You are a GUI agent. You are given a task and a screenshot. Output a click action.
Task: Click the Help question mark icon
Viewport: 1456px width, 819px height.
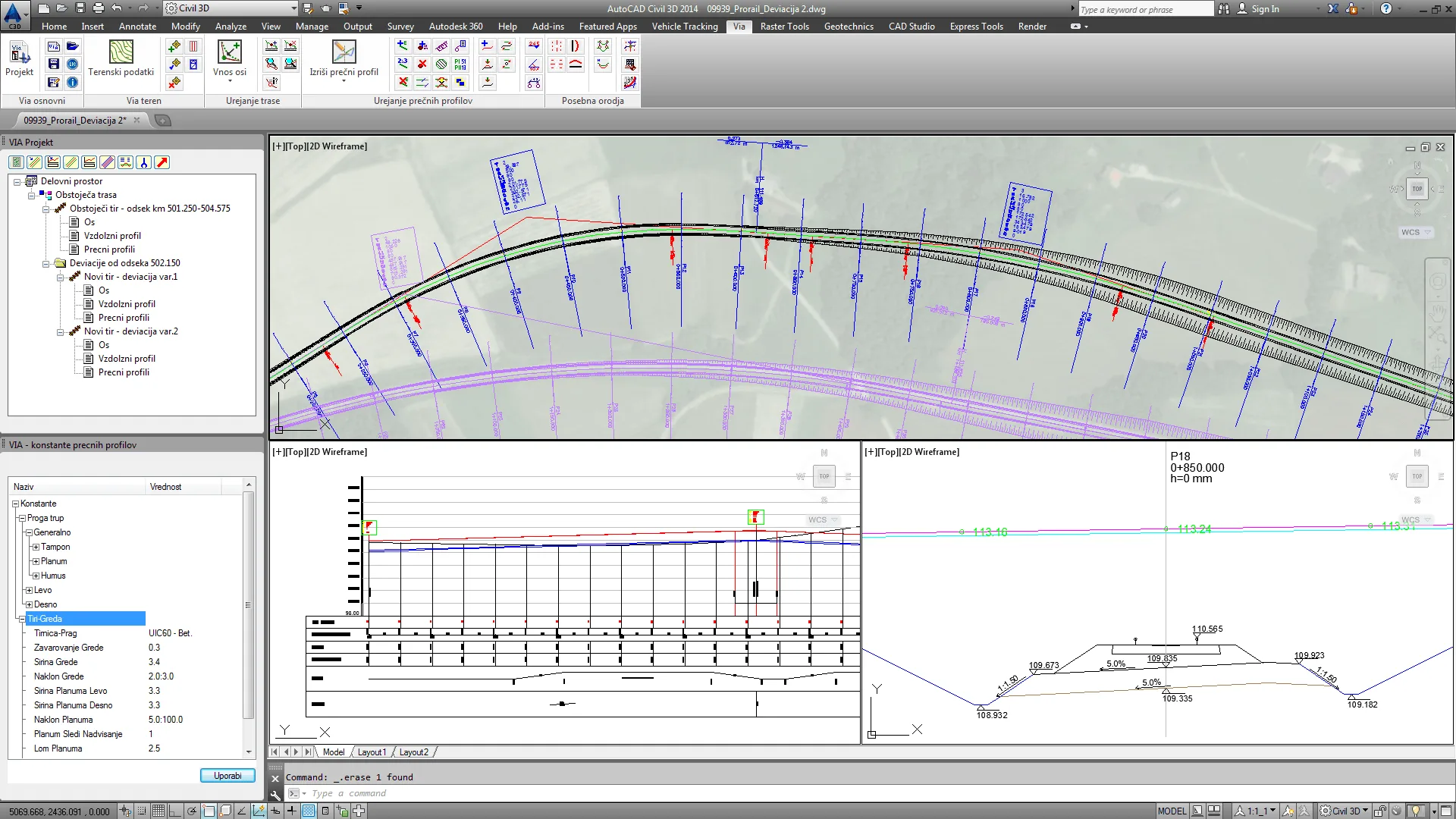coord(1385,9)
